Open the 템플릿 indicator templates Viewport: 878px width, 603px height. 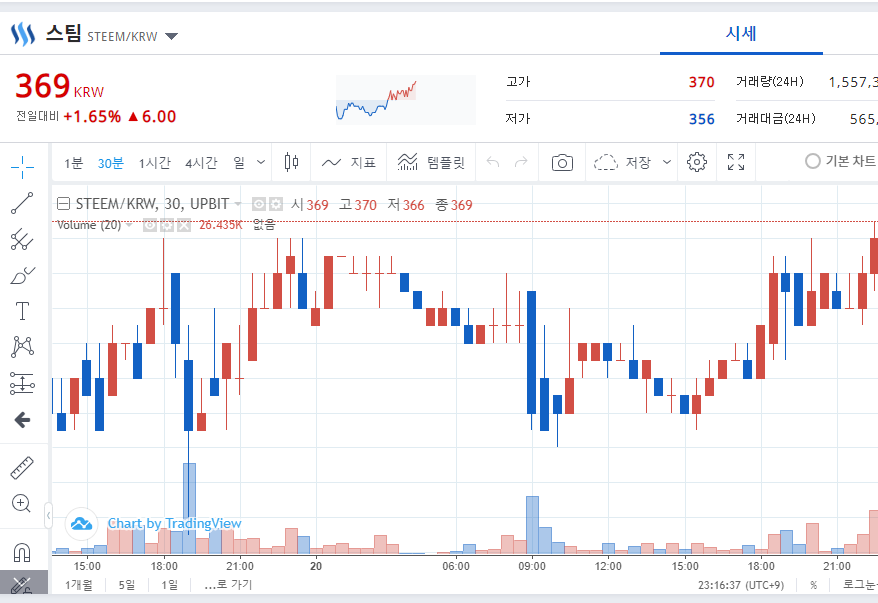pos(431,162)
